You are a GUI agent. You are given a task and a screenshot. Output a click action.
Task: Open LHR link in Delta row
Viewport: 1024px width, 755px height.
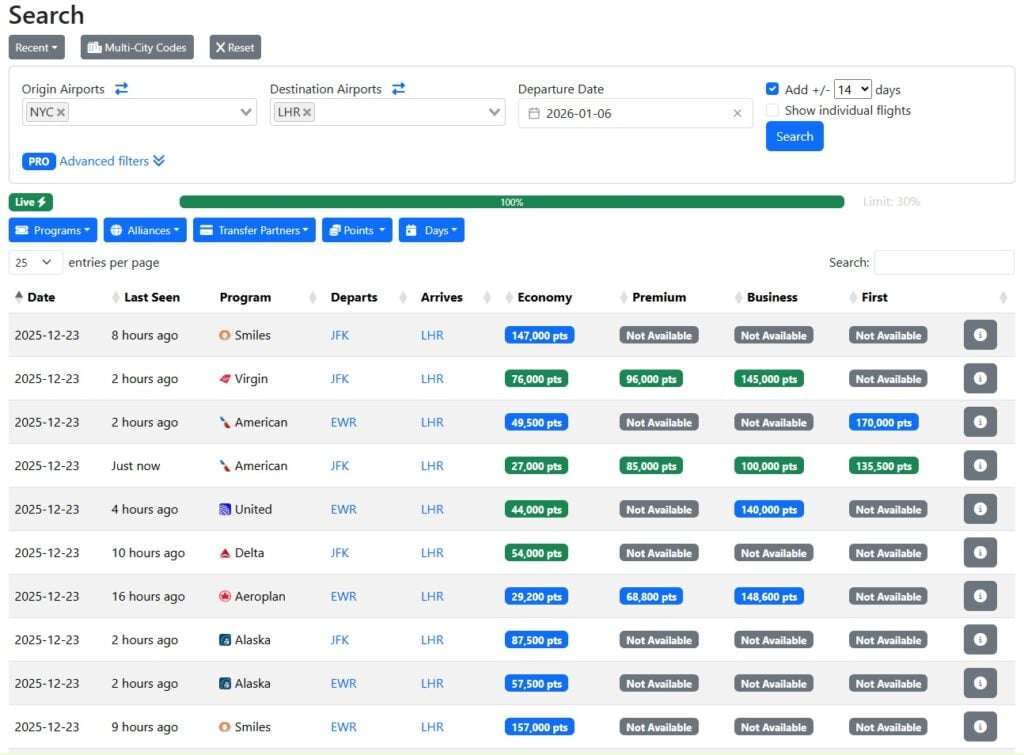tap(432, 553)
